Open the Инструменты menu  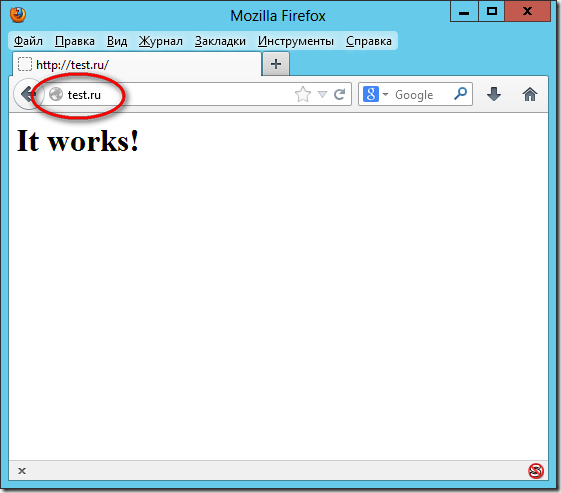click(x=296, y=41)
